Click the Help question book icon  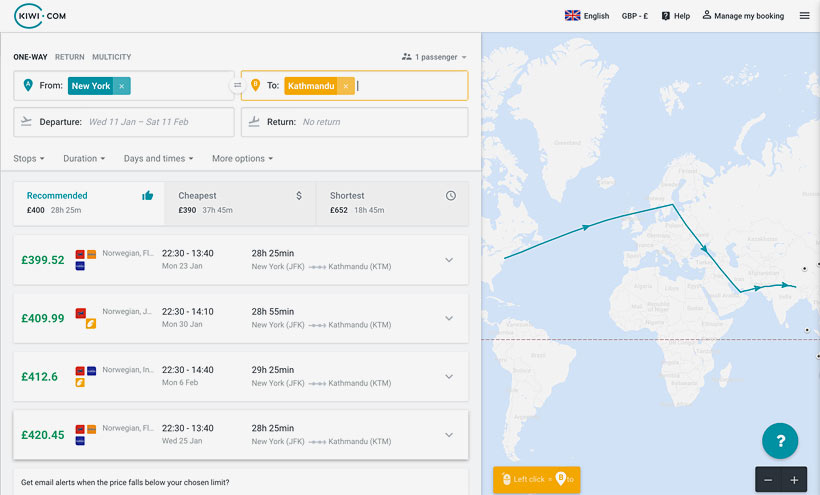(x=666, y=16)
